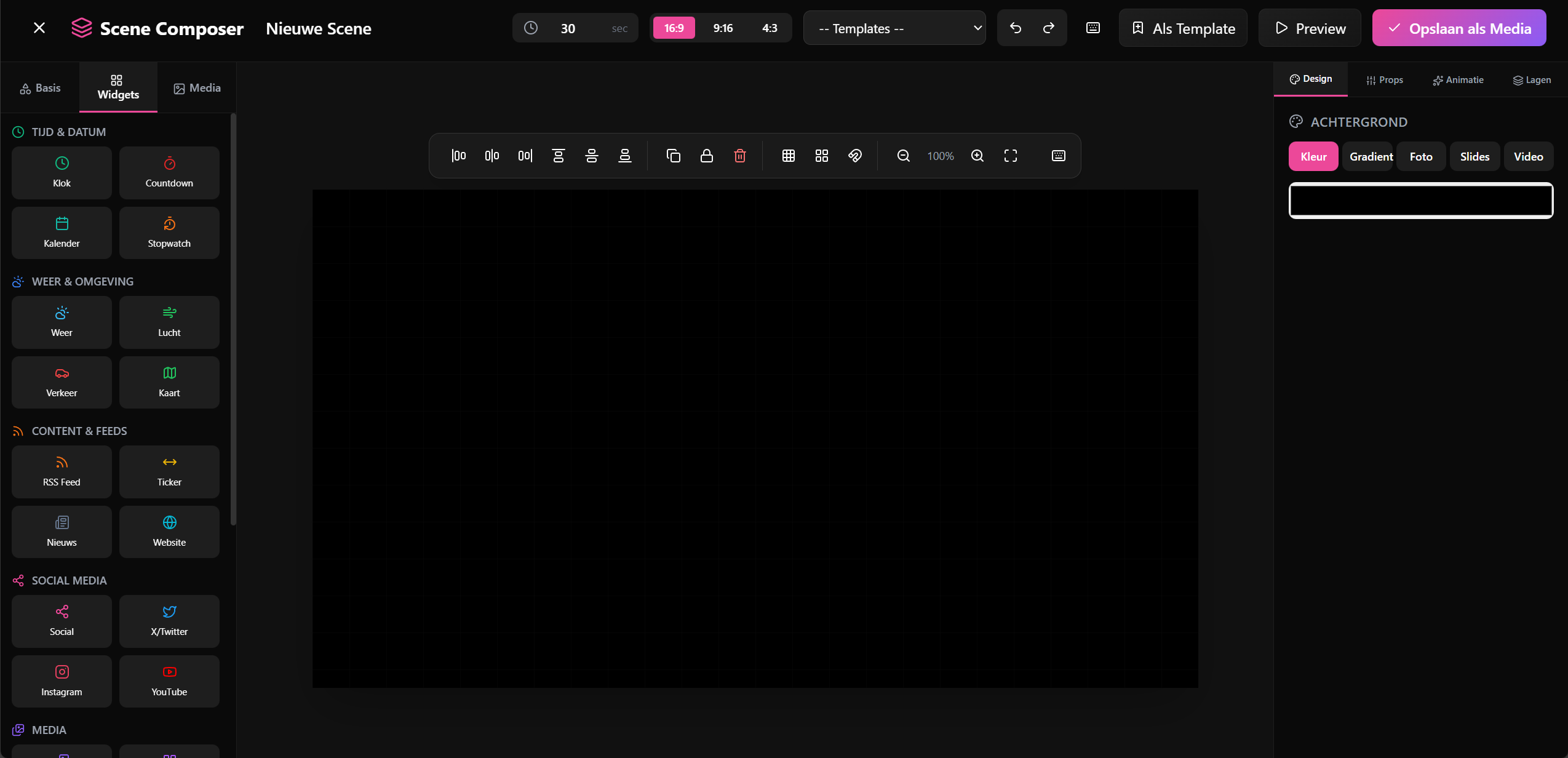Screen dimensions: 1568x758
Task: Insert the Weer widget
Action: point(61,322)
